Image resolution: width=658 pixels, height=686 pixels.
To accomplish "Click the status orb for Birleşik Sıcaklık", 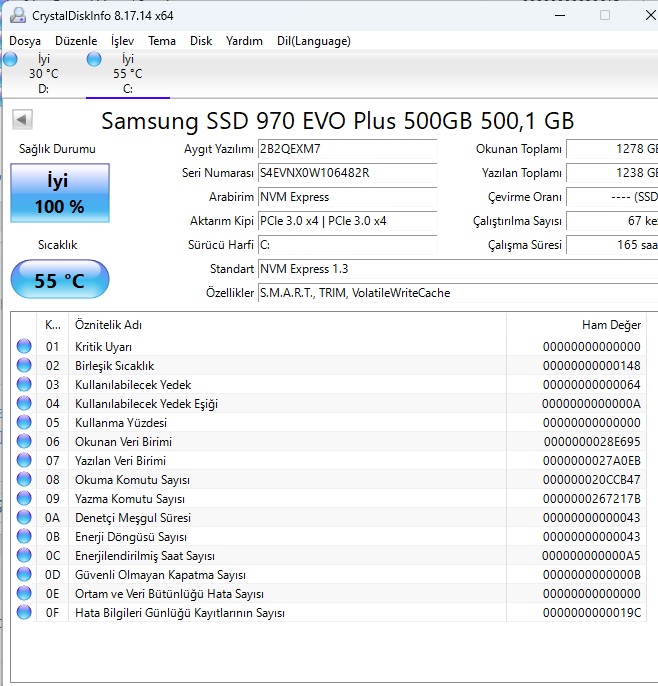I will click(24, 365).
